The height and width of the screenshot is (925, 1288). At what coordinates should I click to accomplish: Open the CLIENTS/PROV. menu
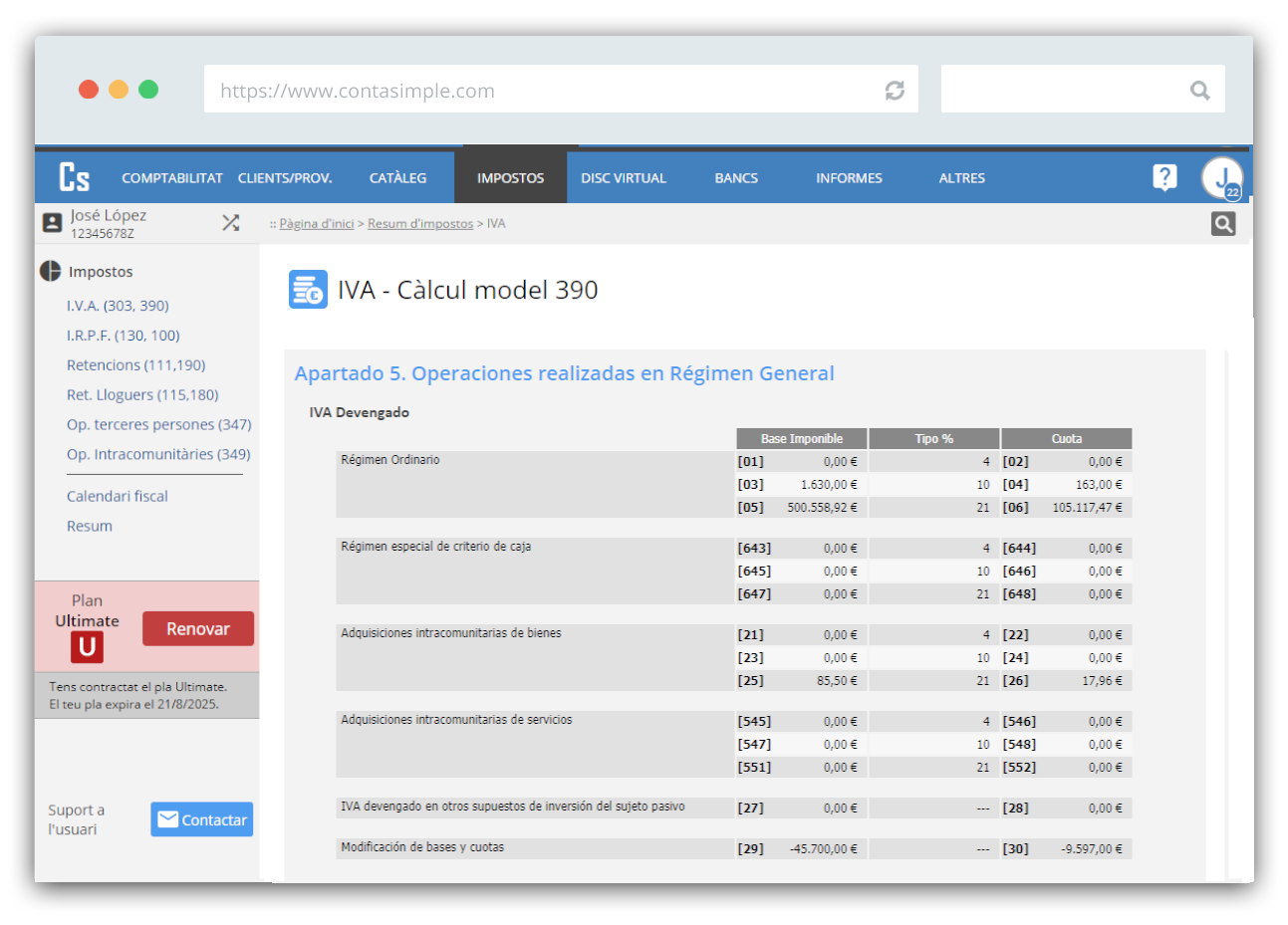[285, 178]
